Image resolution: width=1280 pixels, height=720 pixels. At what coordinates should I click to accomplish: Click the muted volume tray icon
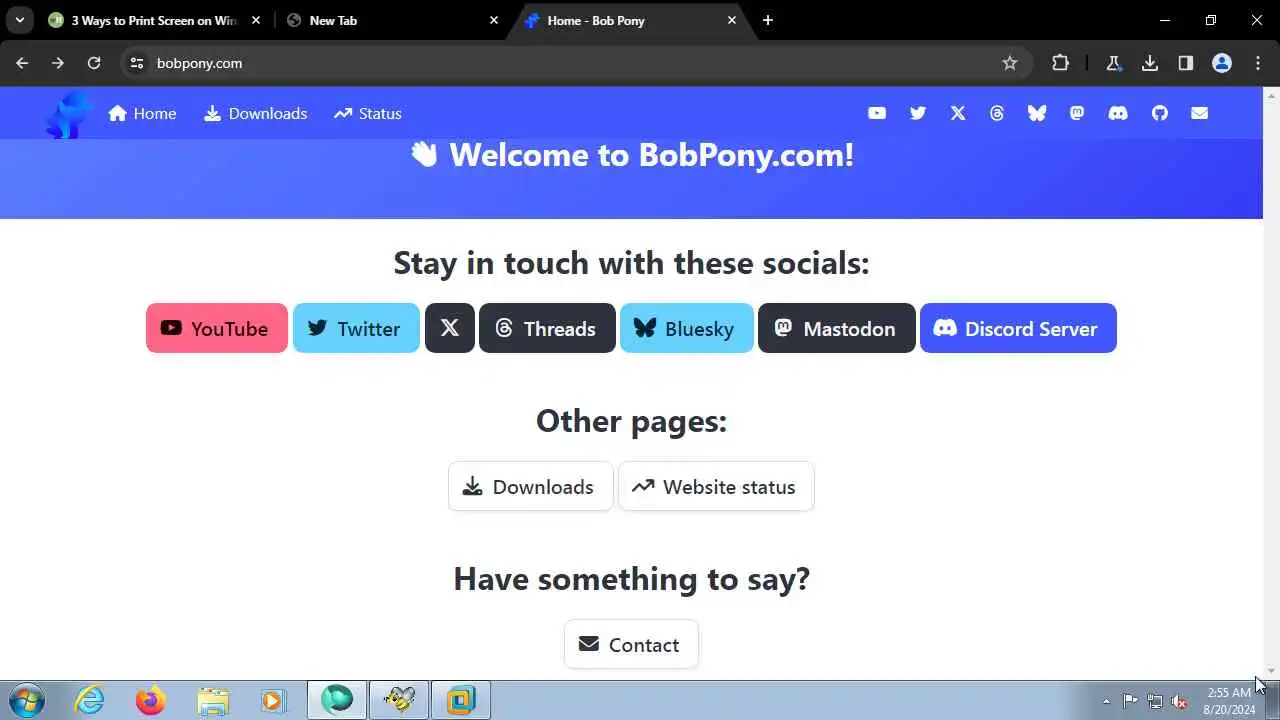(1180, 701)
